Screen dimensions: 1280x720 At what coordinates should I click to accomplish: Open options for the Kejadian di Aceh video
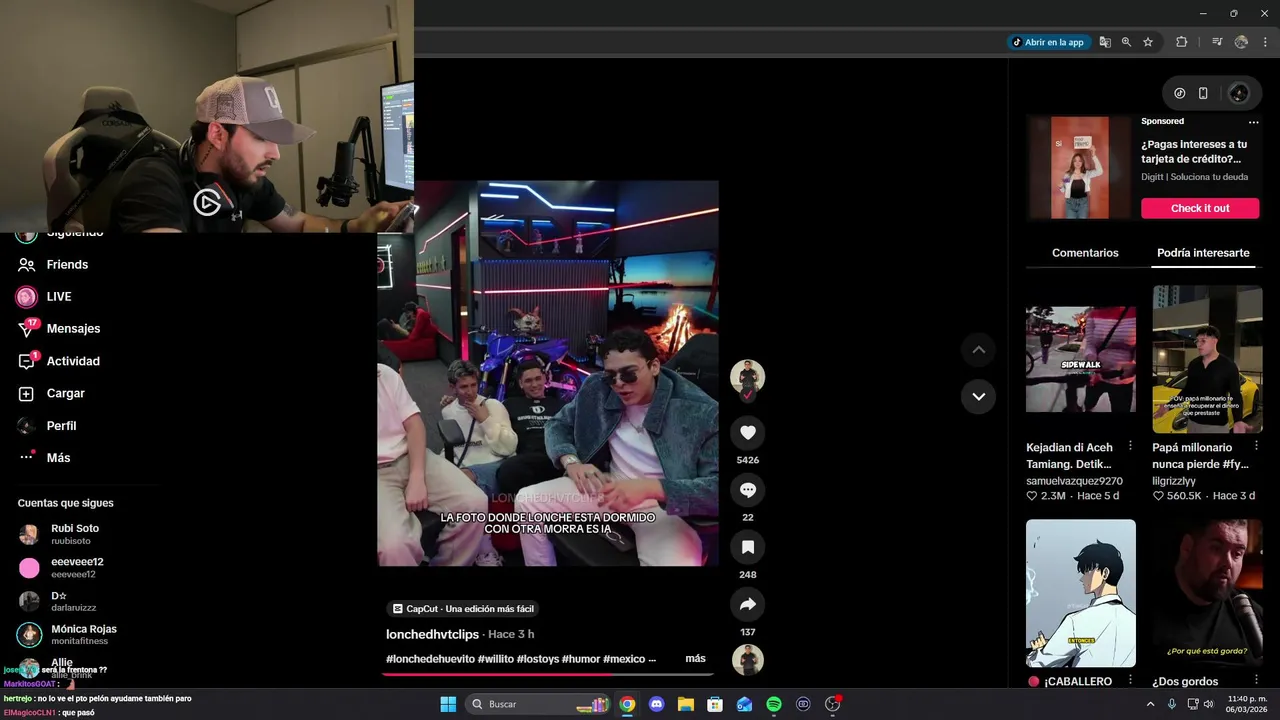click(1131, 446)
